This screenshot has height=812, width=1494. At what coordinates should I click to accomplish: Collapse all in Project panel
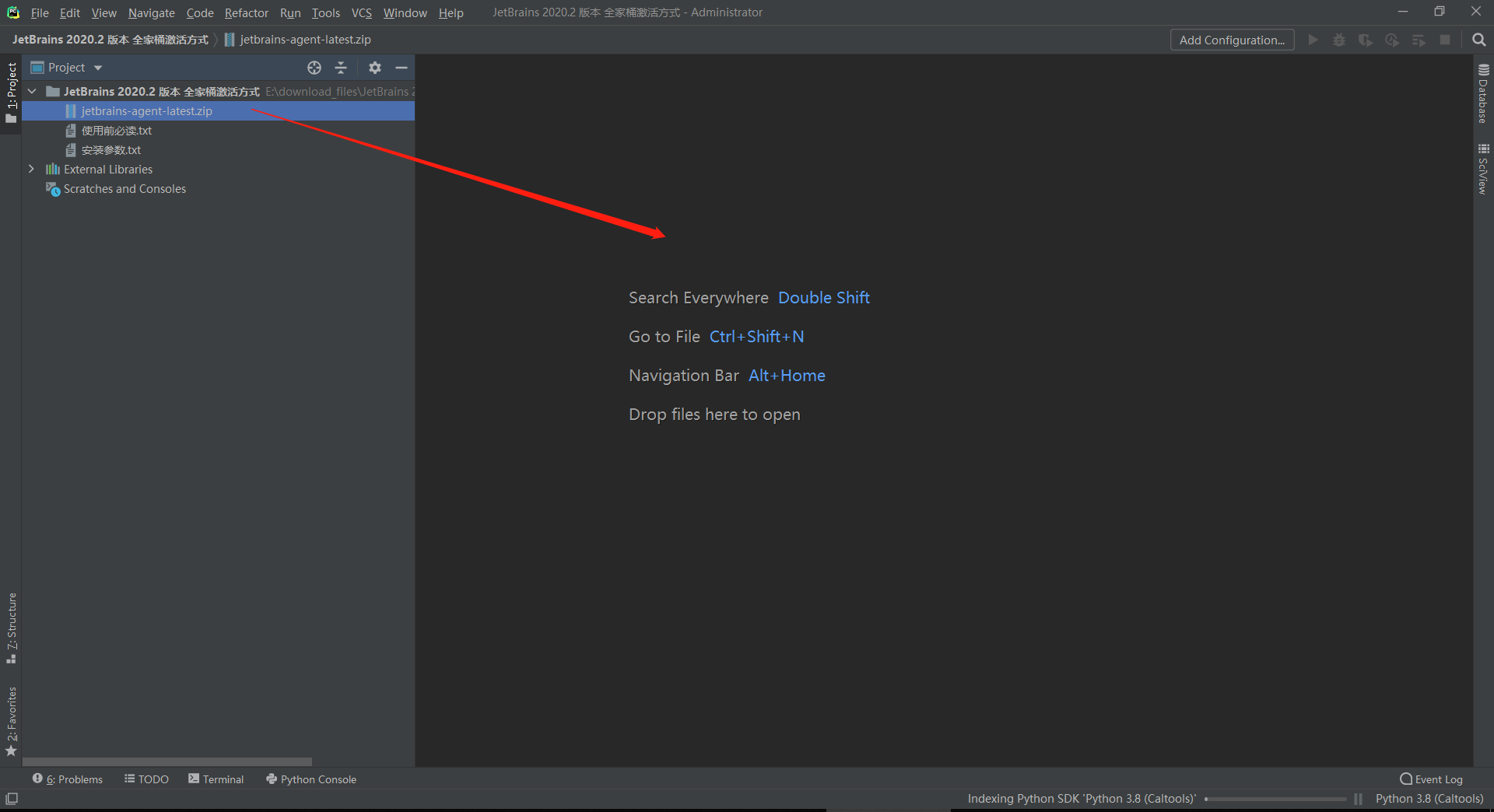point(341,68)
